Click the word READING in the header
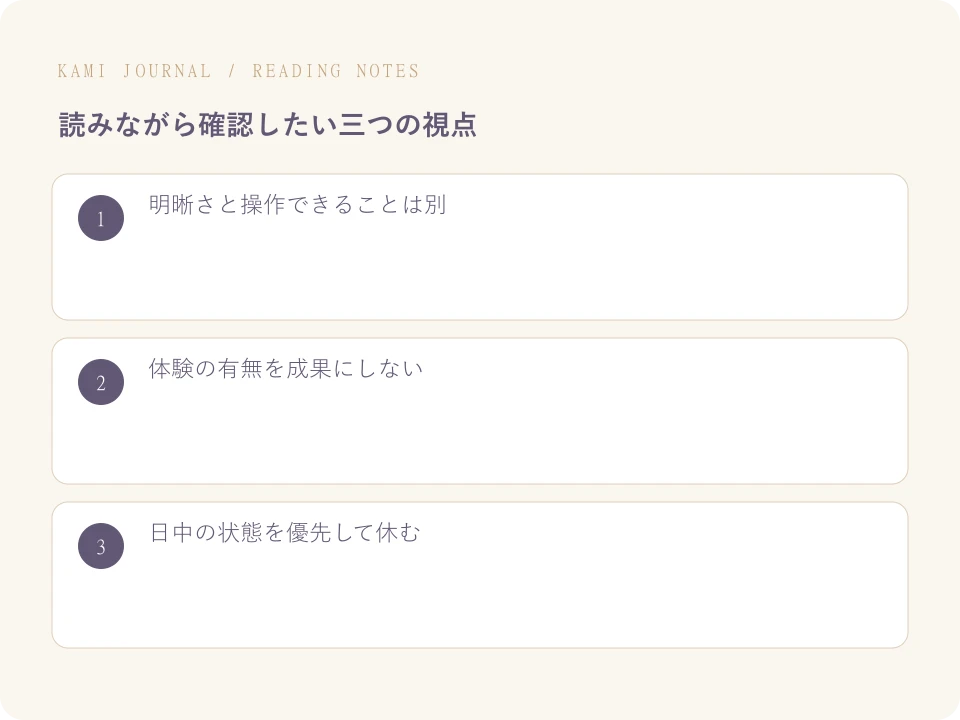This screenshot has height=720, width=960. point(297,71)
